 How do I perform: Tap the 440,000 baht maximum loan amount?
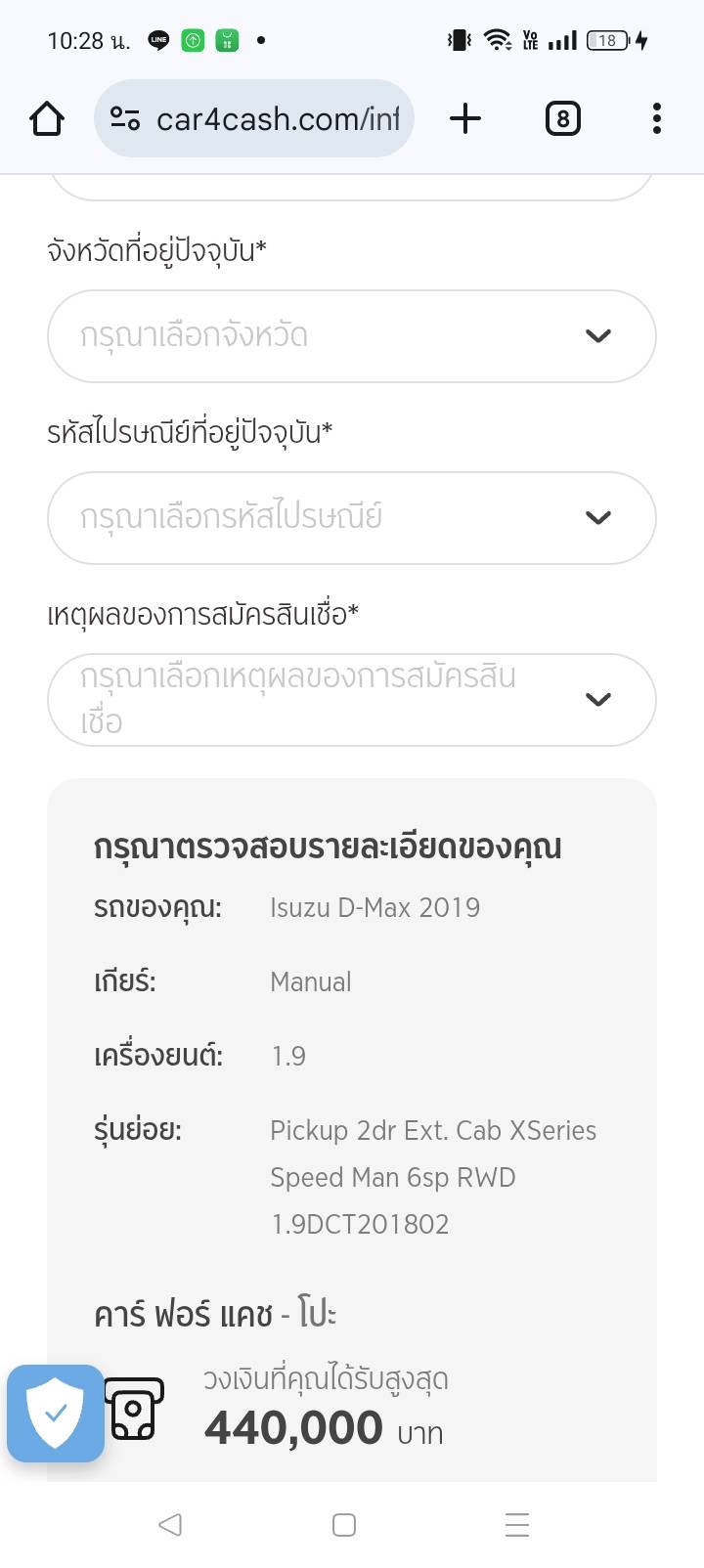pyautogui.click(x=293, y=1428)
